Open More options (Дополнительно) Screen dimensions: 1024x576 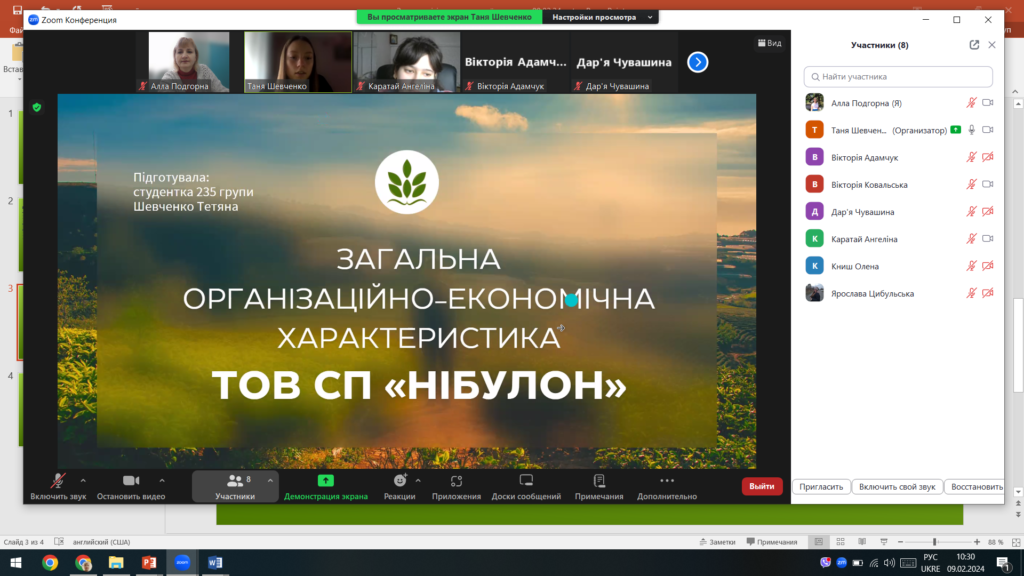pyautogui.click(x=667, y=487)
